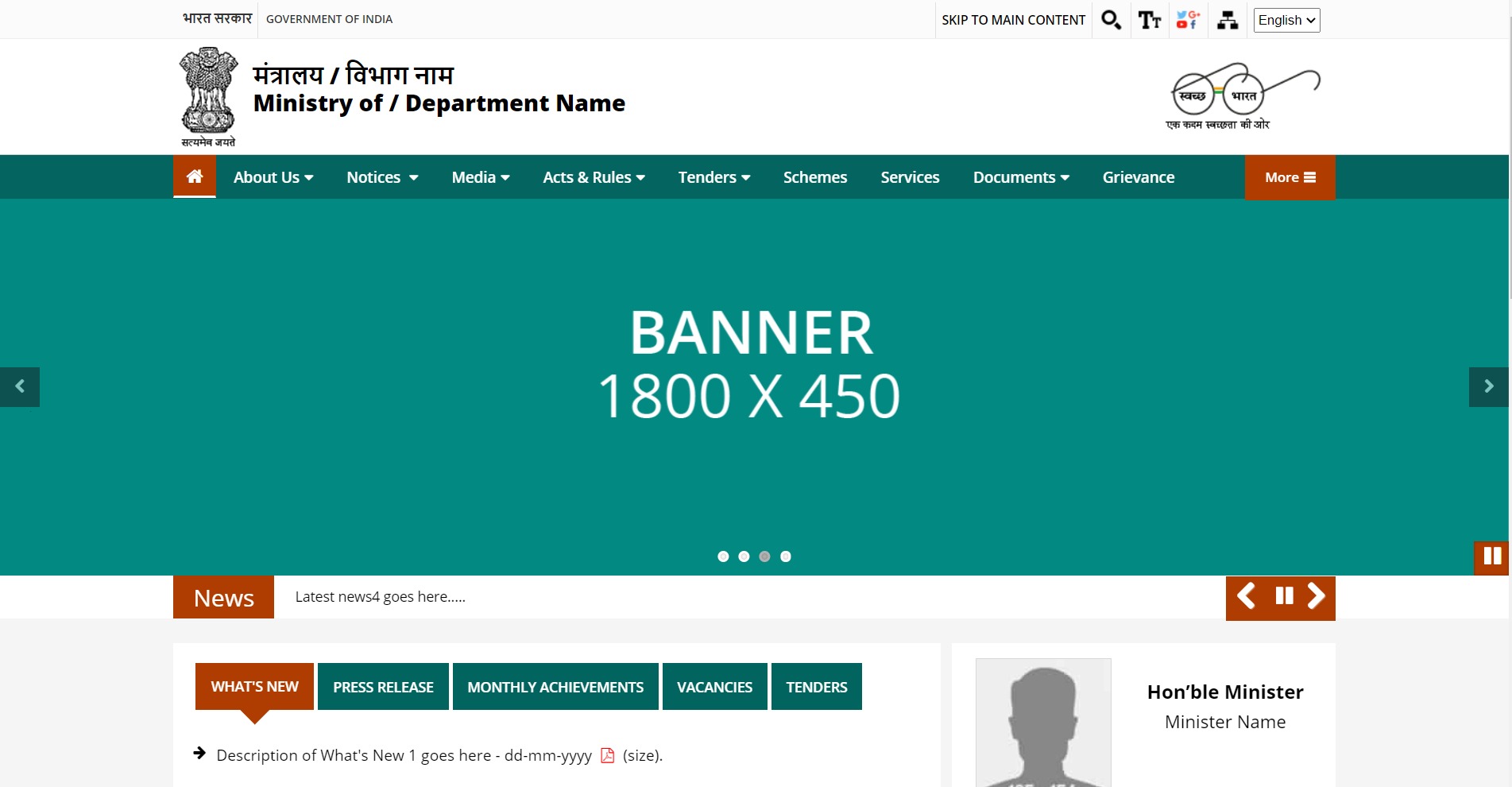Pause the news ticker
This screenshot has height=787, width=1512.
click(1284, 596)
